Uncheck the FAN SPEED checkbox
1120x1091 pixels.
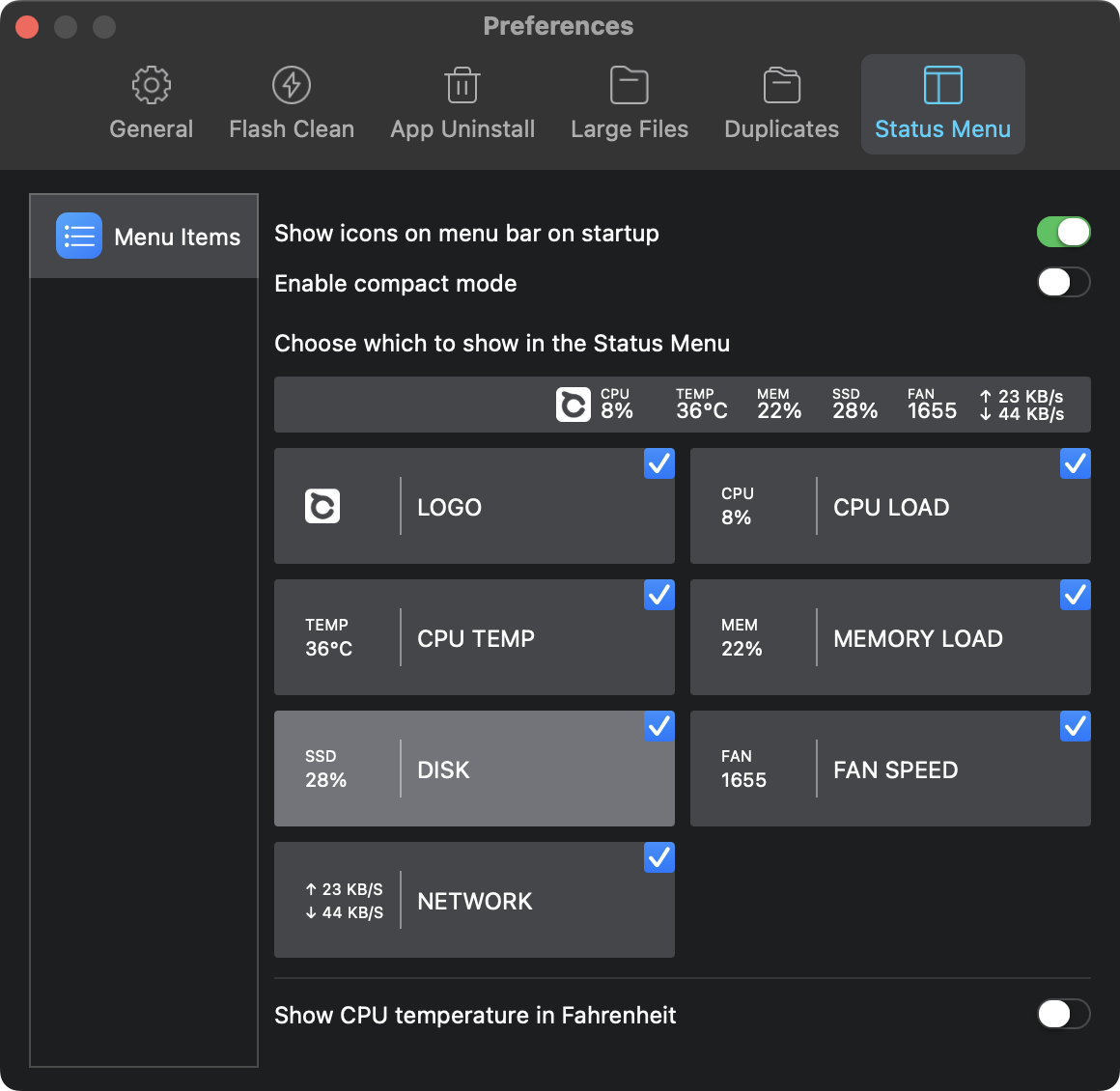click(1075, 727)
